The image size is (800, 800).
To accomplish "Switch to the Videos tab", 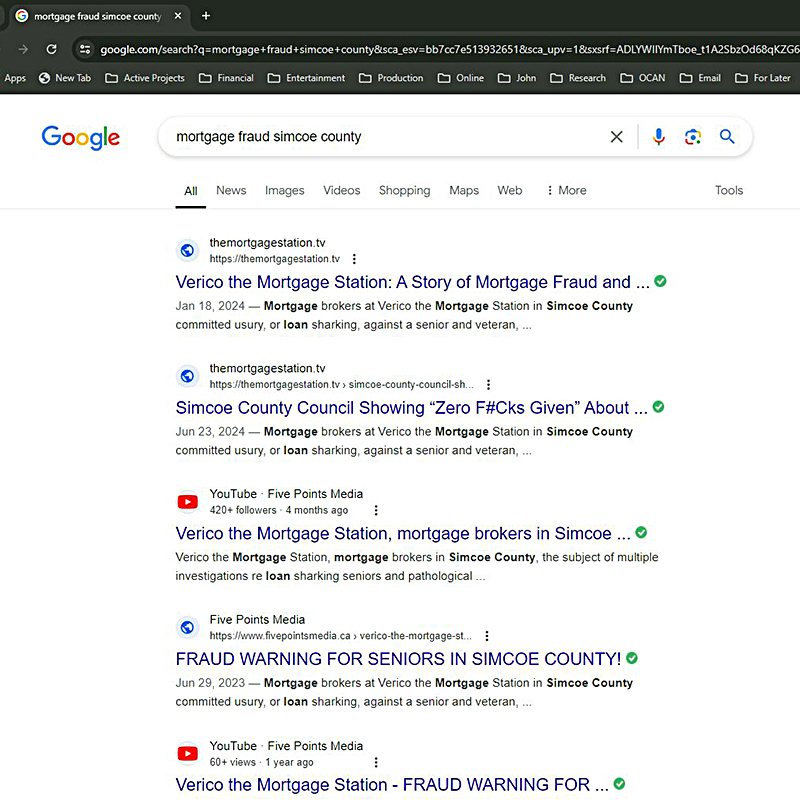I will 341,190.
